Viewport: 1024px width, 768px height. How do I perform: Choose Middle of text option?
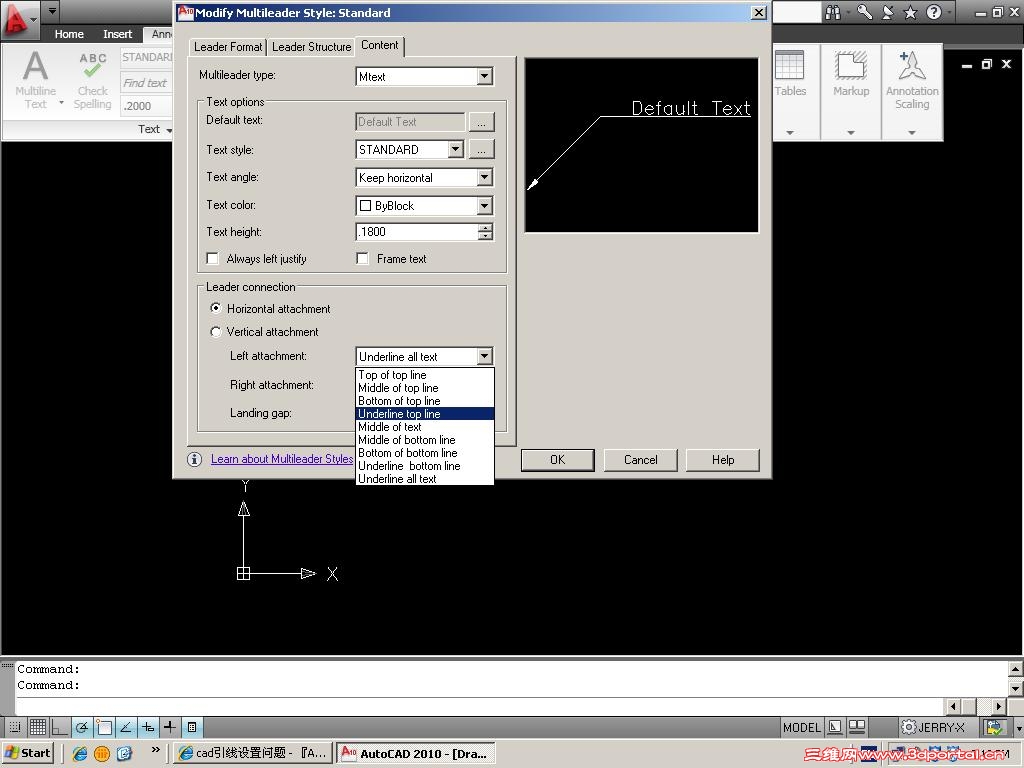(x=424, y=427)
